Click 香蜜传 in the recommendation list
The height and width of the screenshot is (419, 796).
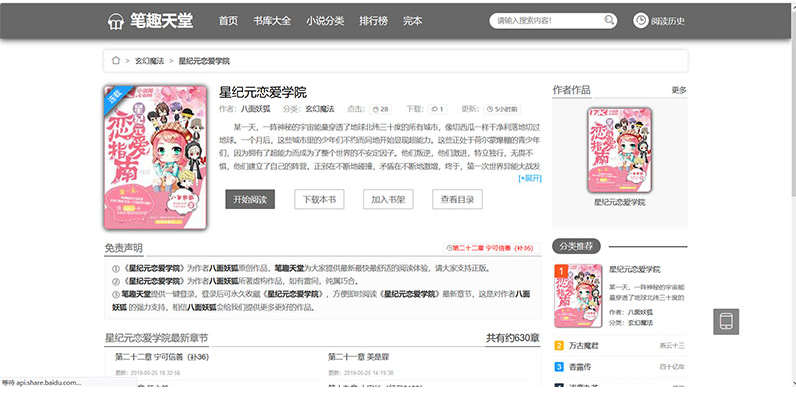click(580, 367)
